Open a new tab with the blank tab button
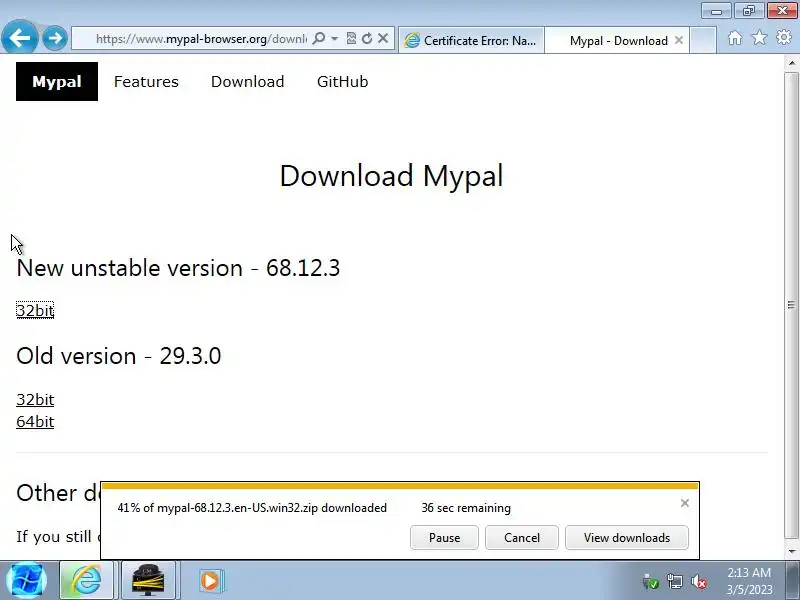This screenshot has height=600, width=800. pyautogui.click(x=703, y=40)
